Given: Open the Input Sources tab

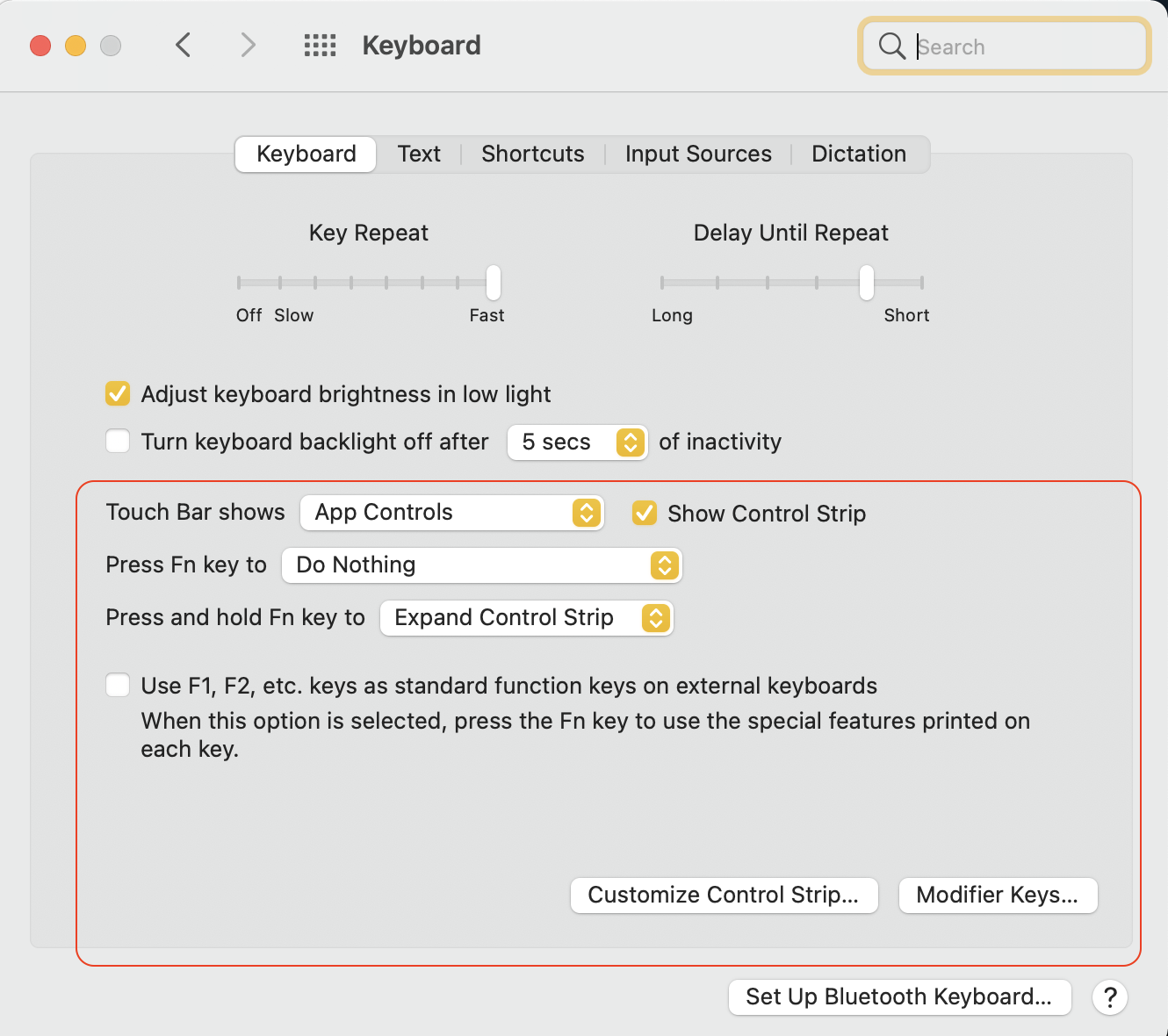Looking at the screenshot, I should tap(698, 155).
